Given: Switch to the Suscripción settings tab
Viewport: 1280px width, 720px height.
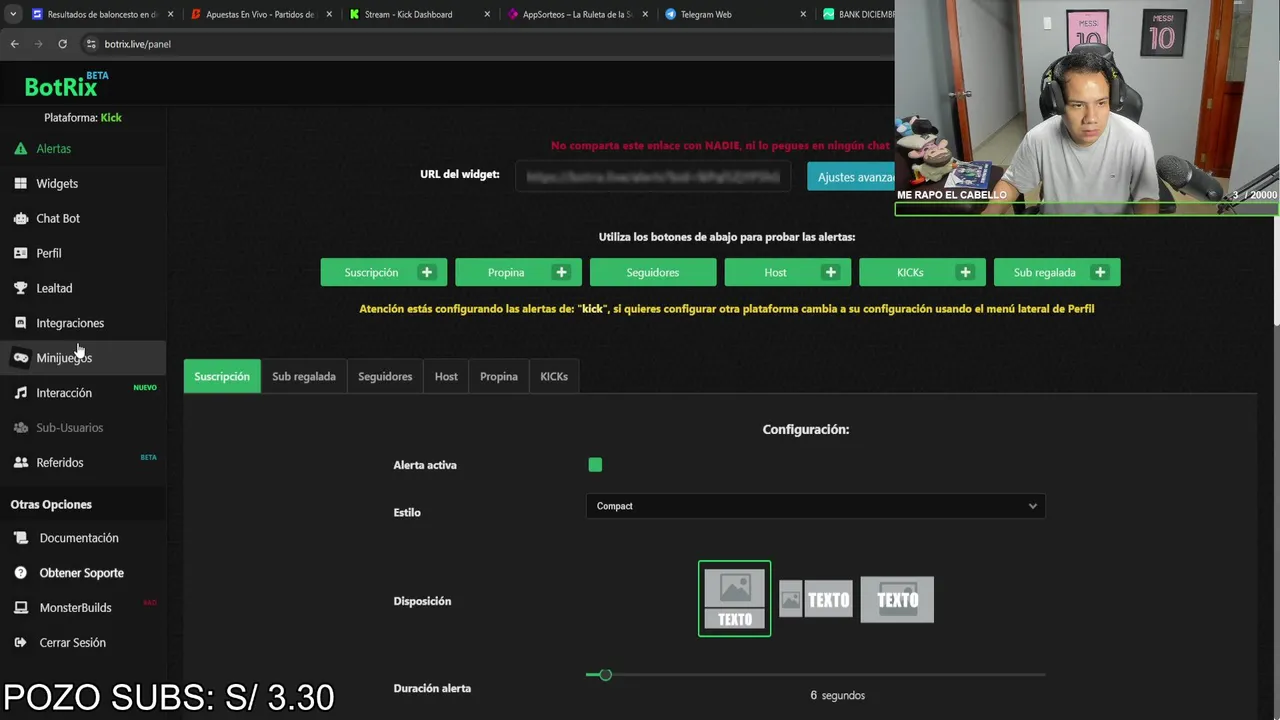Looking at the screenshot, I should pyautogui.click(x=222, y=376).
